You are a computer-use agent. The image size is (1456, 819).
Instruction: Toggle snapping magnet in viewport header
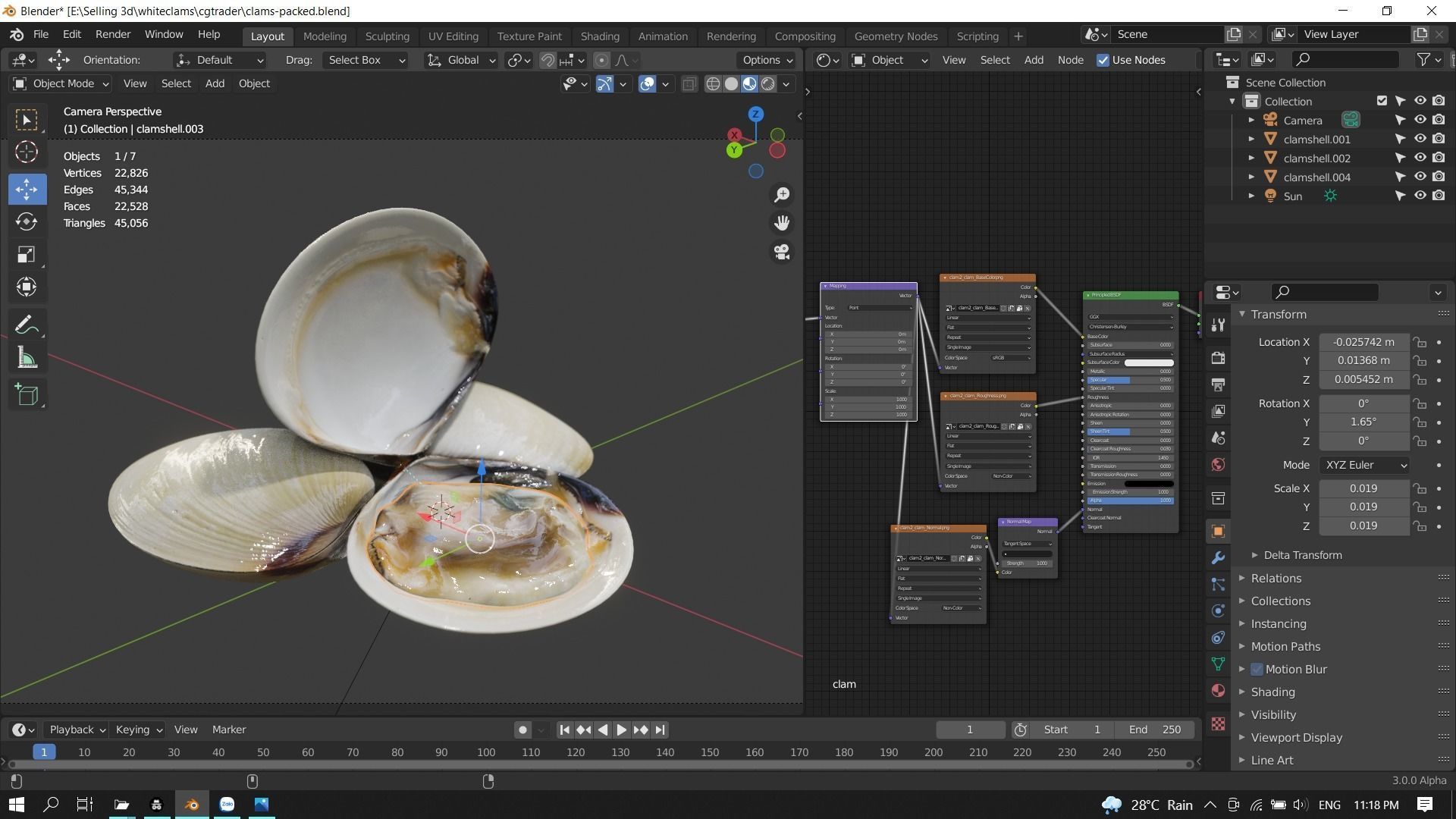tap(548, 60)
